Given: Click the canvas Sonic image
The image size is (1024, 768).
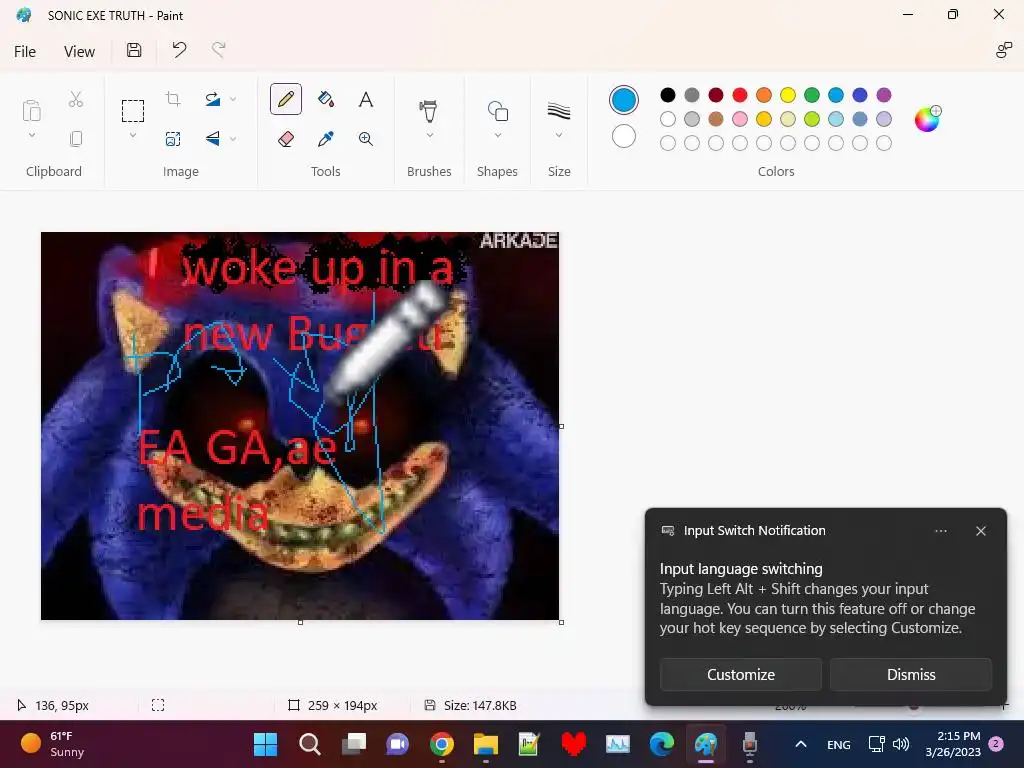Looking at the screenshot, I should (300, 426).
